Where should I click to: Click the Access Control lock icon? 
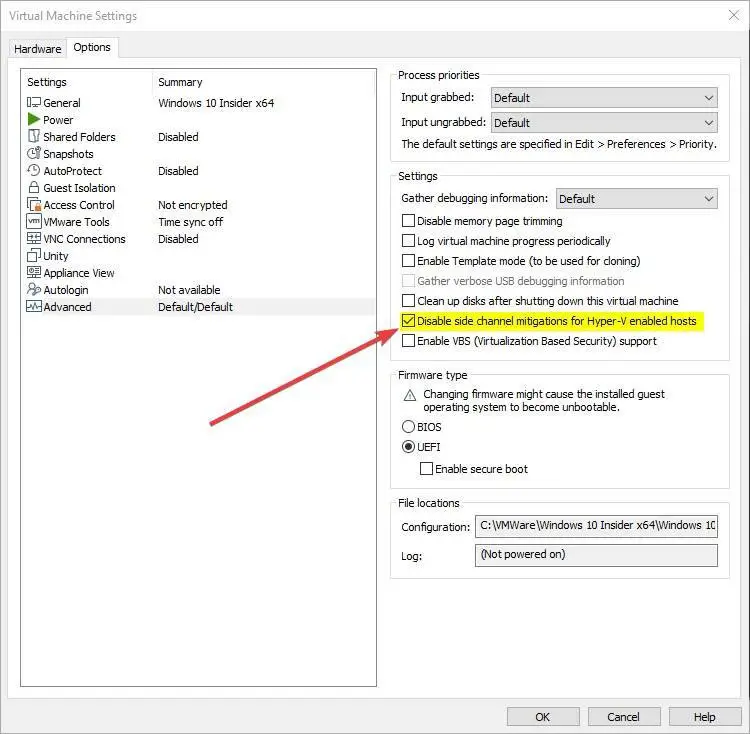33,204
